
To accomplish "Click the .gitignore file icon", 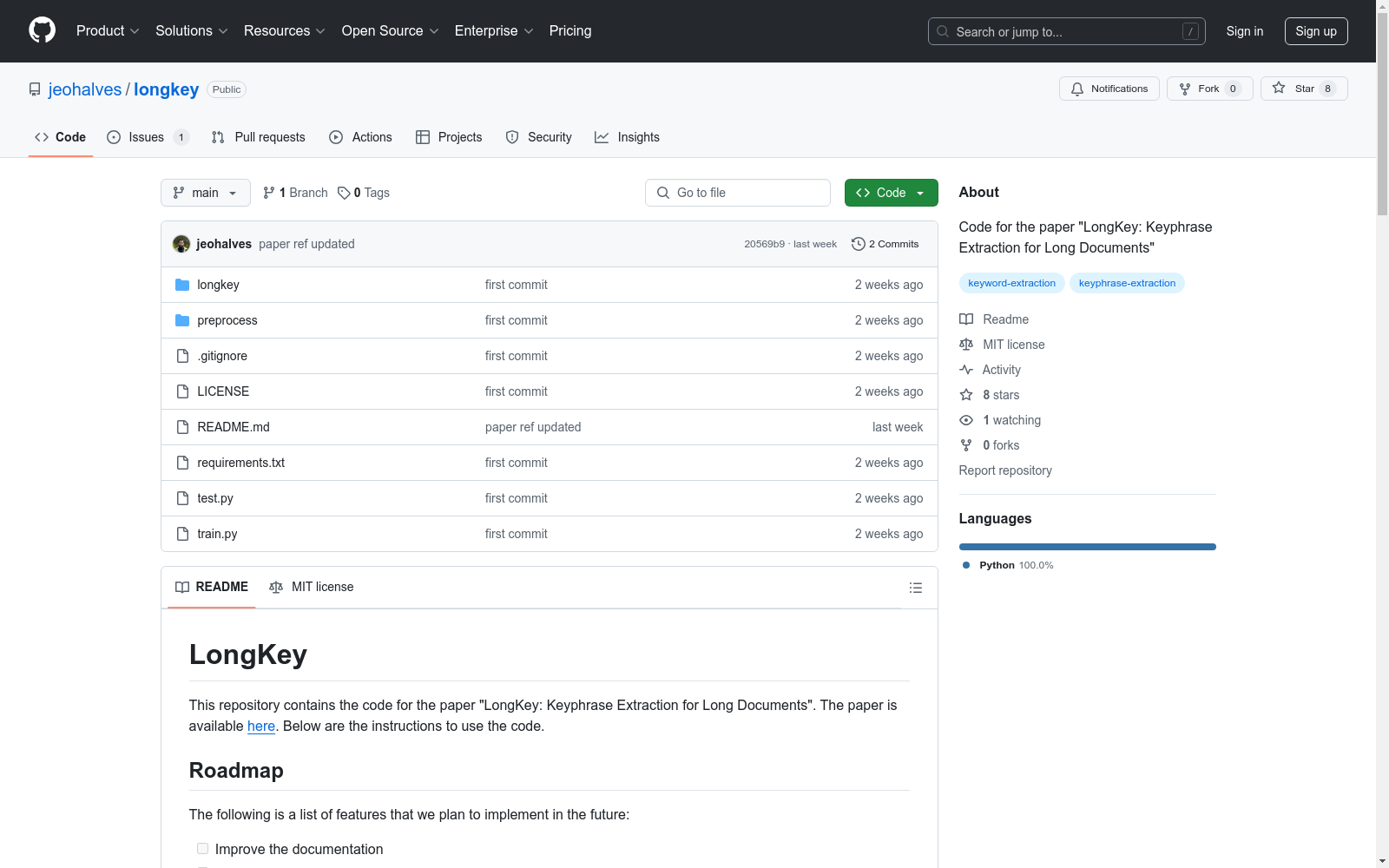I will tap(182, 356).
